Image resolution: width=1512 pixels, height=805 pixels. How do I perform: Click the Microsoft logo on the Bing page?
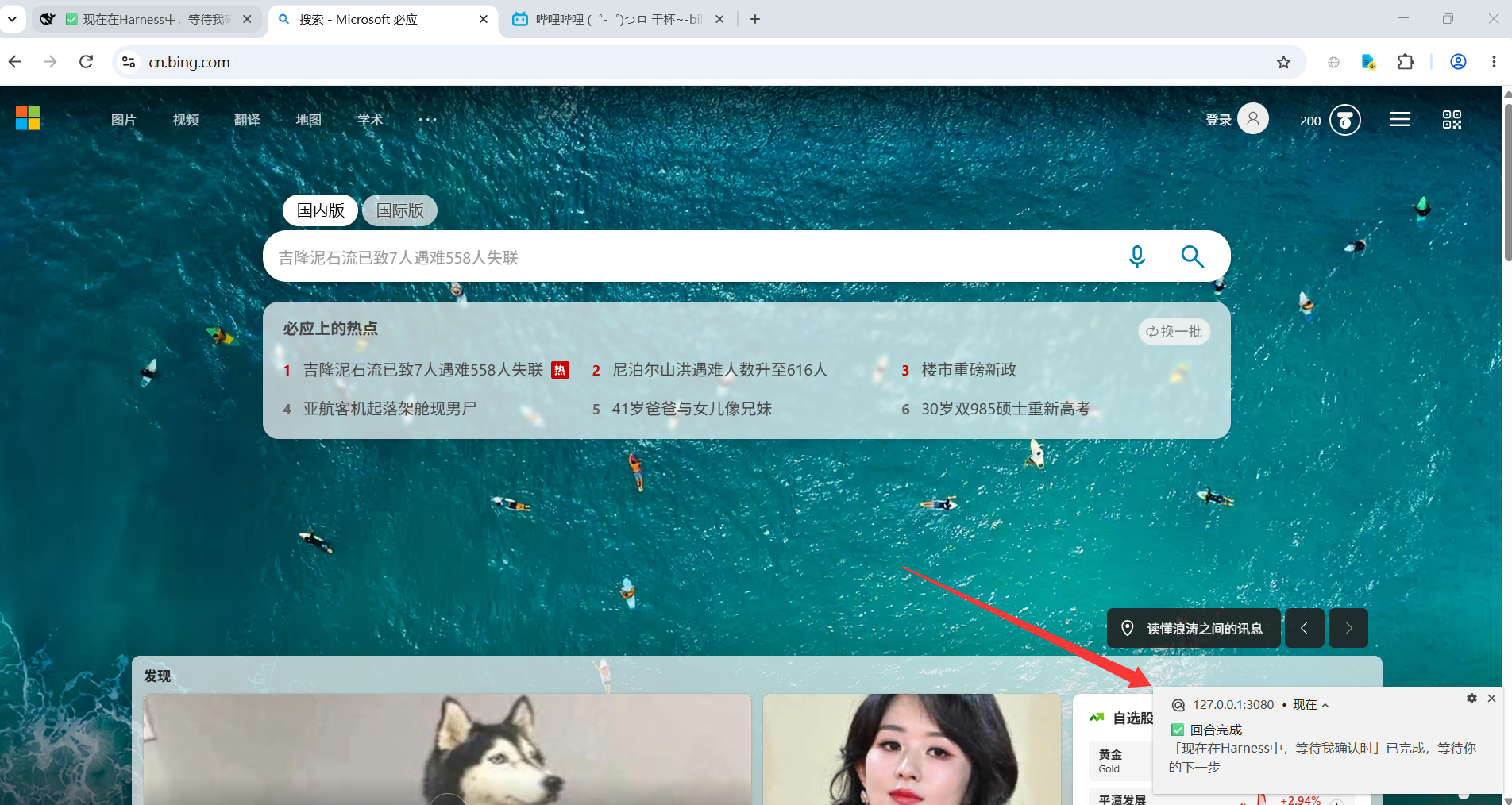tap(28, 118)
